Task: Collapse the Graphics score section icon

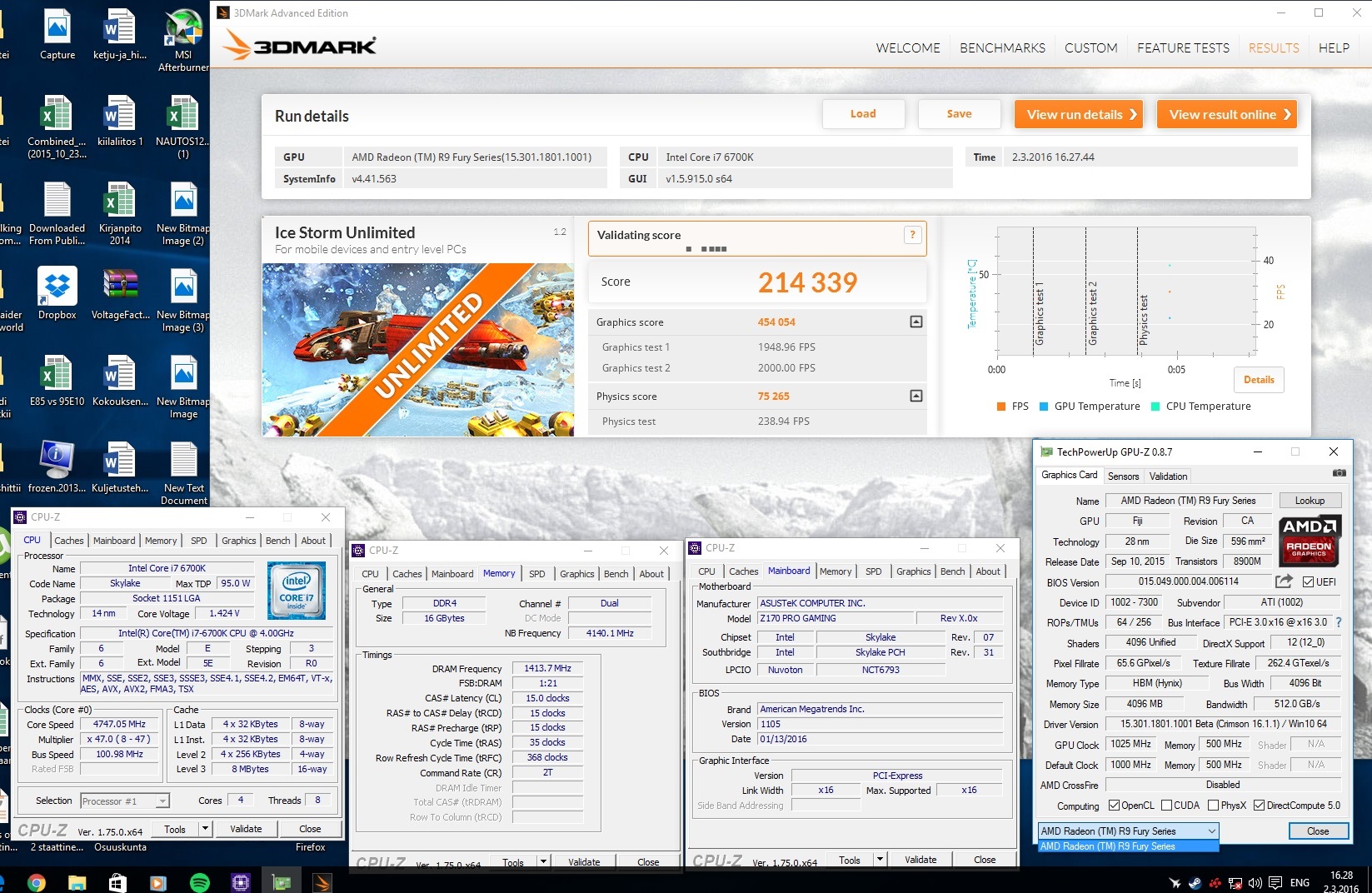Action: click(915, 322)
